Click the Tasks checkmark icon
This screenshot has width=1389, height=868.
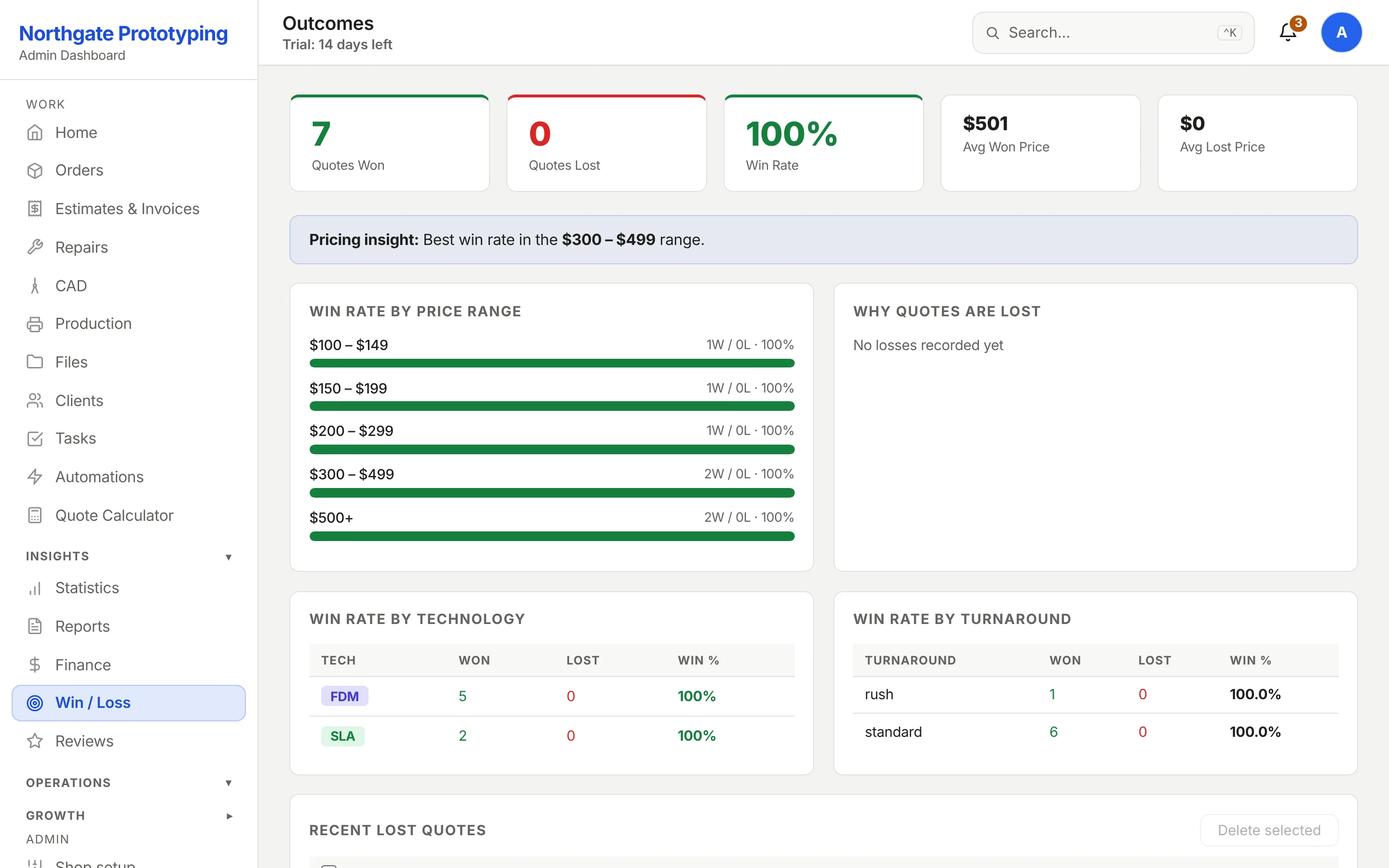coord(35,439)
